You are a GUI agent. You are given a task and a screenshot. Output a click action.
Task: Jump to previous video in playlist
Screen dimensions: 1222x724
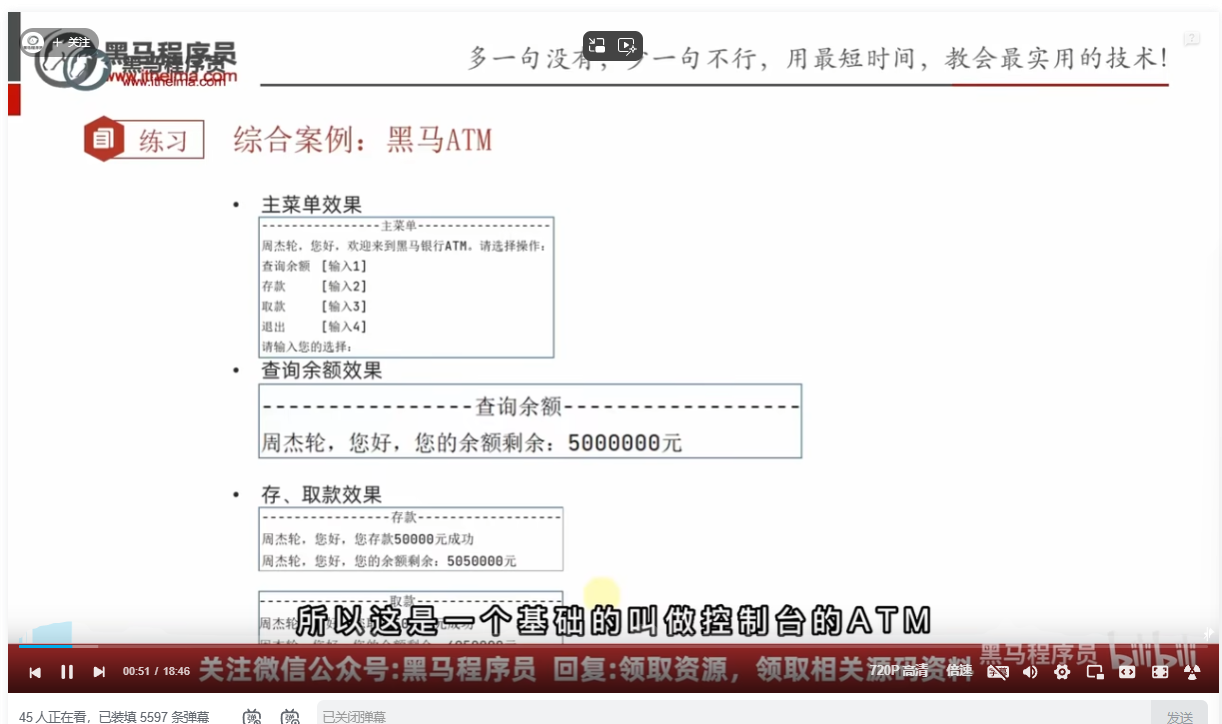(35, 672)
